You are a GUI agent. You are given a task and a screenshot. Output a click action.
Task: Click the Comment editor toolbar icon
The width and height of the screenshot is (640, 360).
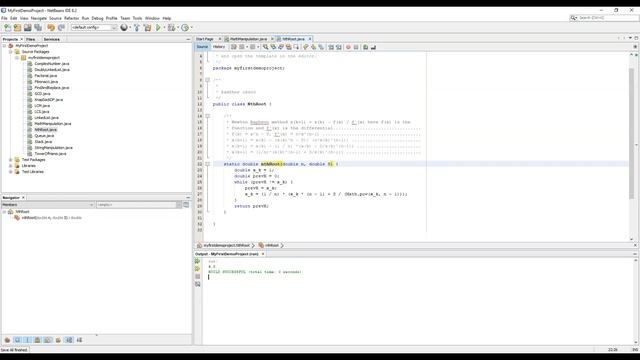(x=366, y=47)
